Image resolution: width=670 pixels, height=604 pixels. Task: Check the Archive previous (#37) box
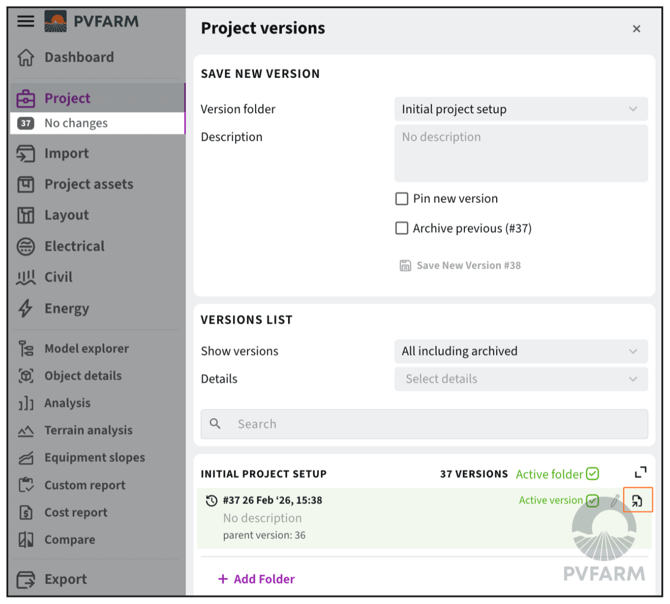[x=402, y=228]
